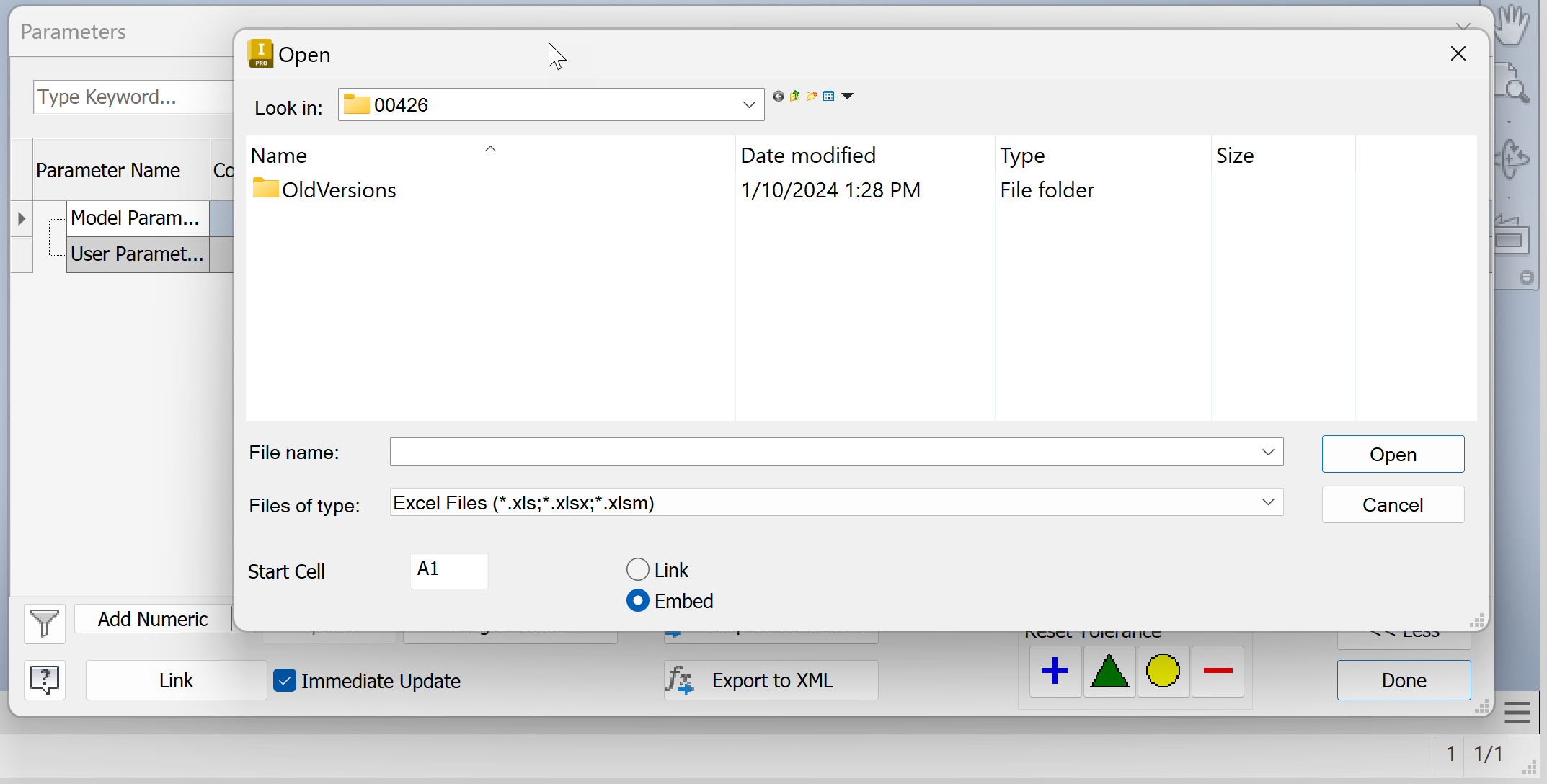Select the Embed radio button
Image resolution: width=1547 pixels, height=784 pixels.
click(x=638, y=600)
